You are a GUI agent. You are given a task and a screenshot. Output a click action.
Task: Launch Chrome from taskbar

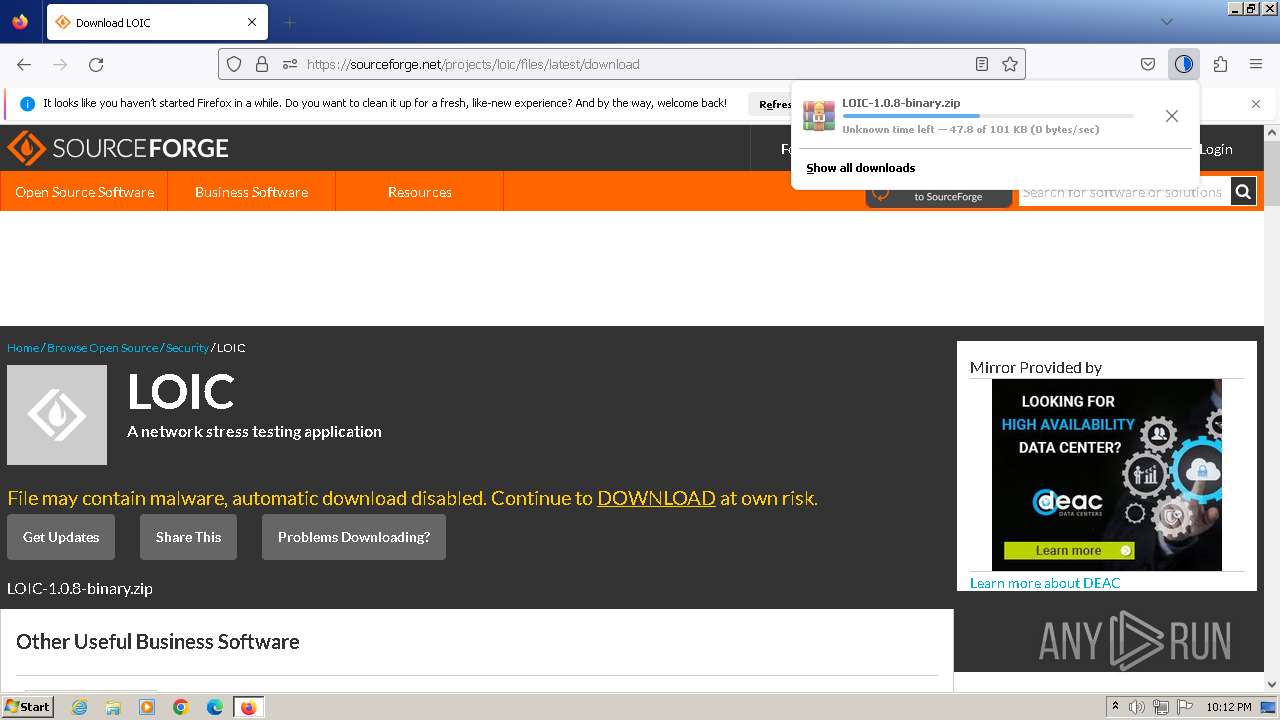pyautogui.click(x=181, y=707)
